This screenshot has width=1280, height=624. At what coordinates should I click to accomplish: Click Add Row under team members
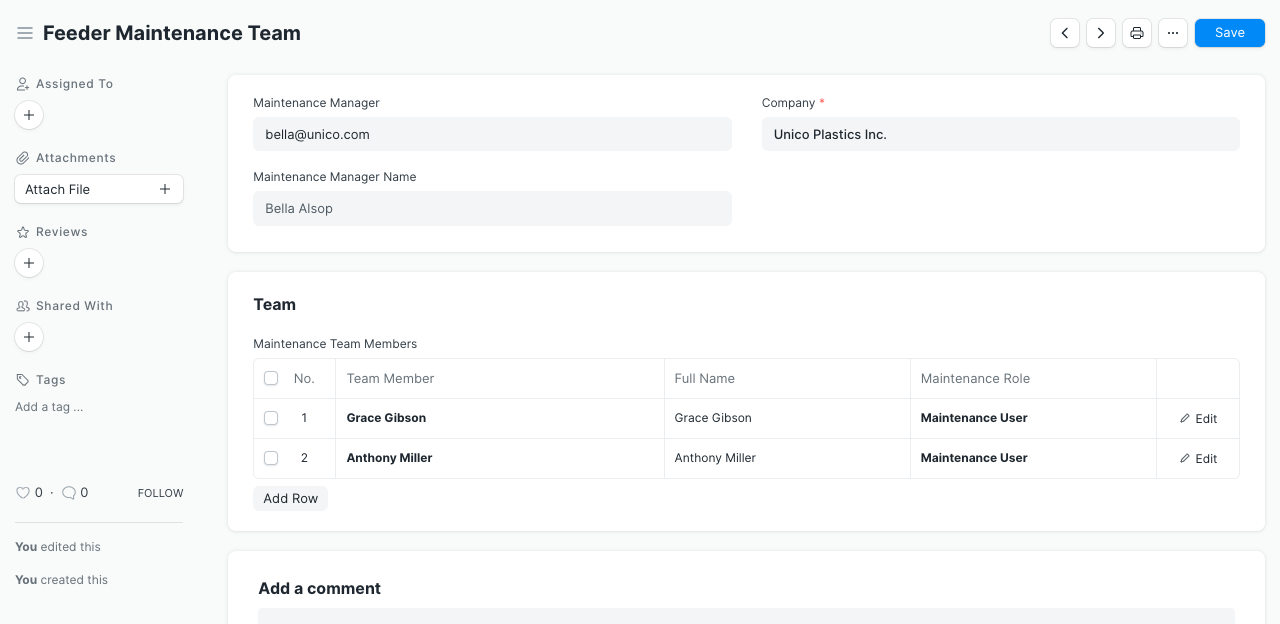tap(290, 499)
